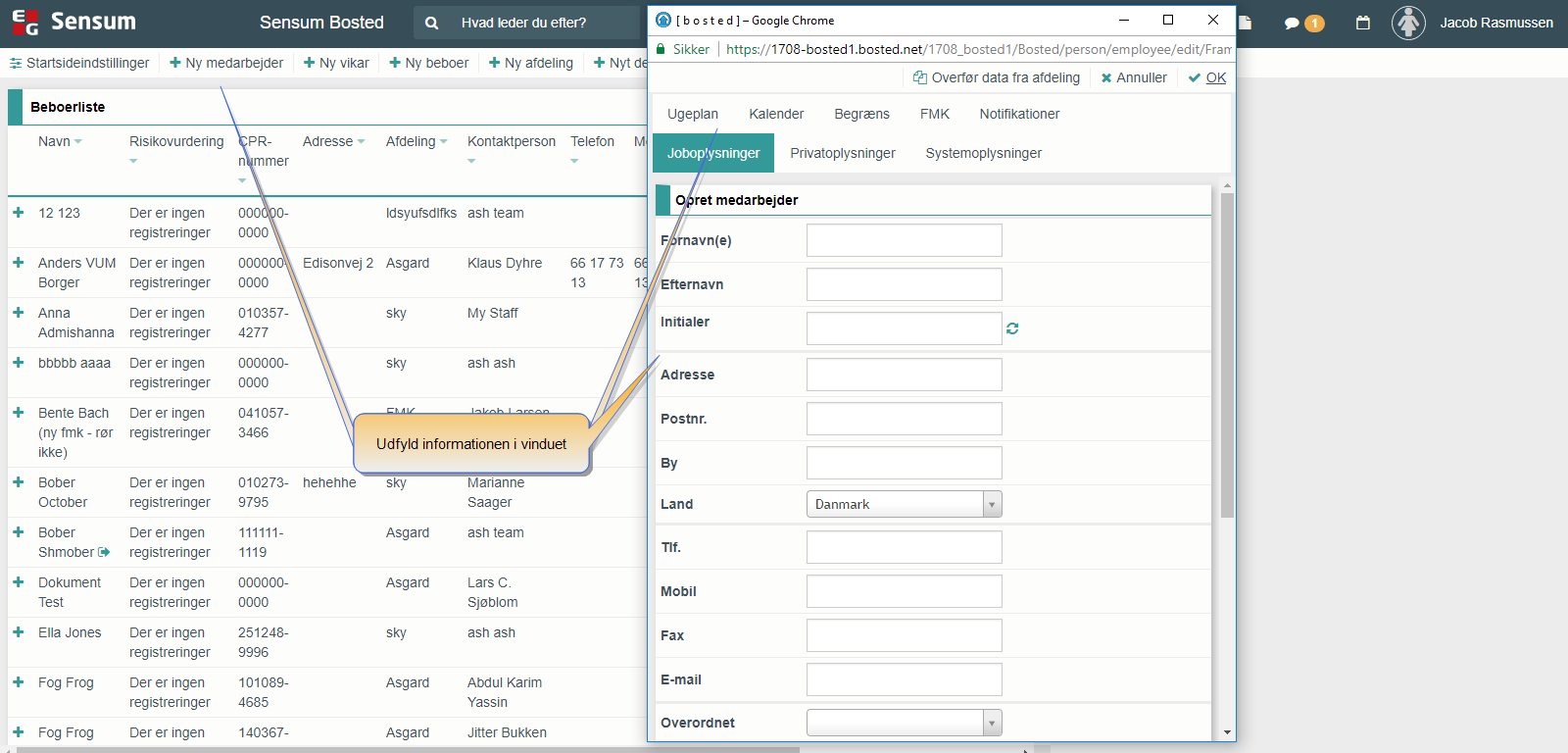Click the Chrome popup URL address
Image resolution: width=1568 pixels, height=753 pixels.
[x=978, y=49]
